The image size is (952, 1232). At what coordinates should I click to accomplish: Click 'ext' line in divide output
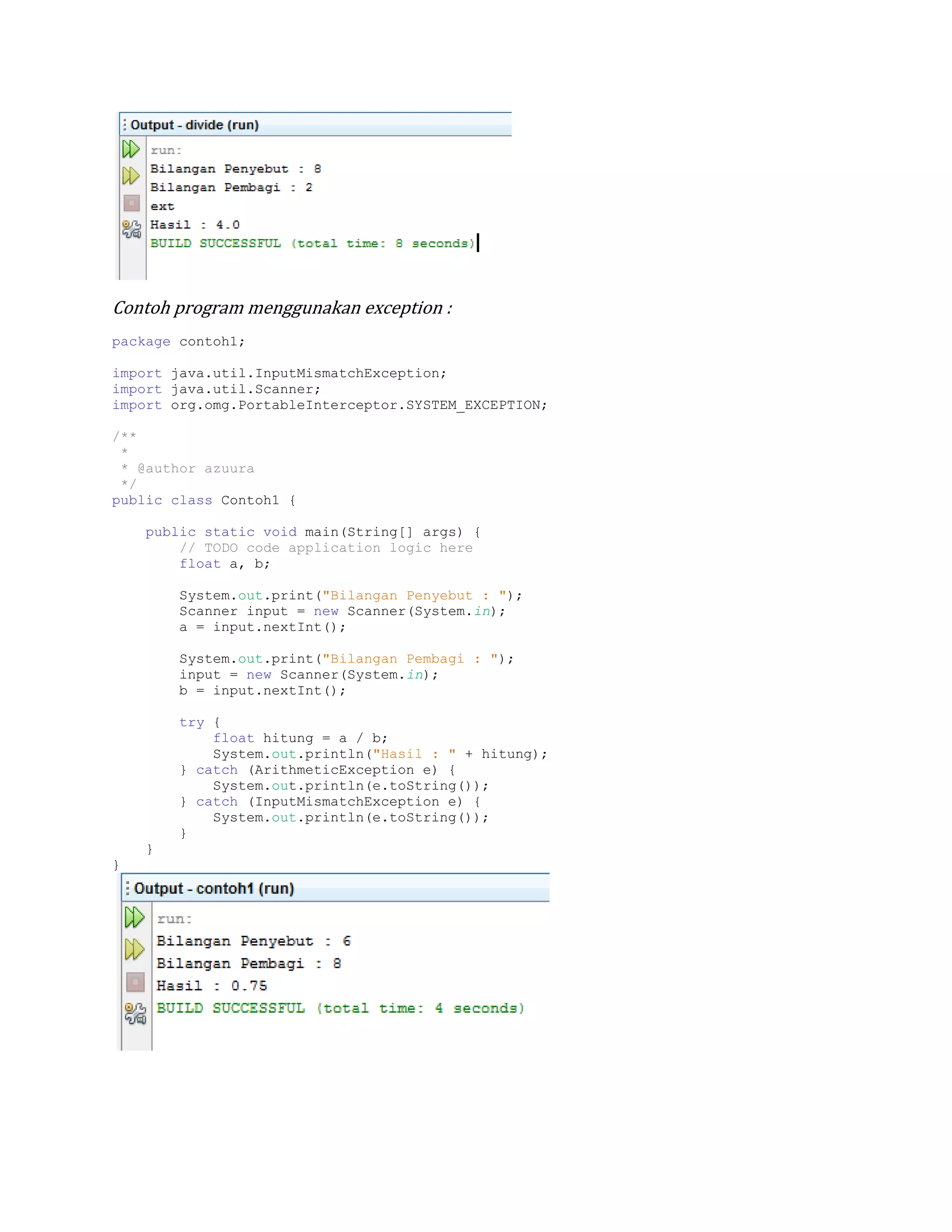pos(162,206)
